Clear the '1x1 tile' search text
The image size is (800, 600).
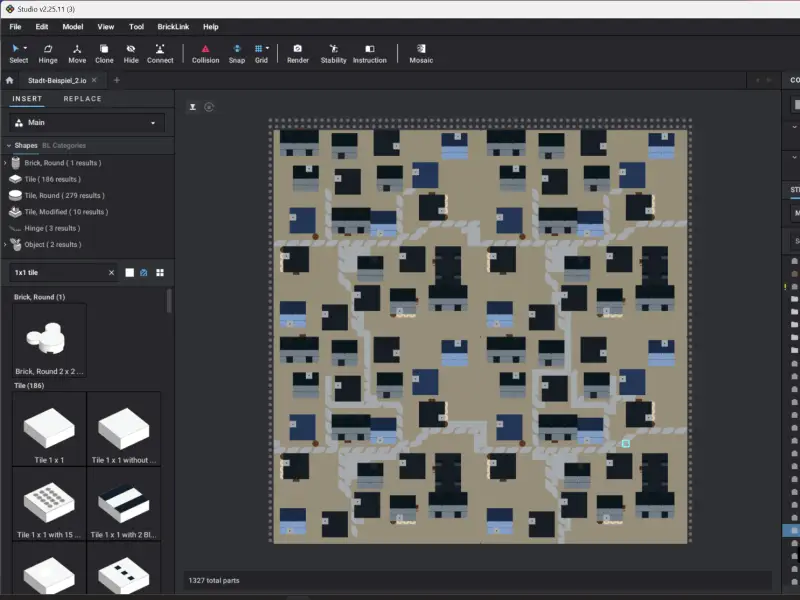coord(111,273)
